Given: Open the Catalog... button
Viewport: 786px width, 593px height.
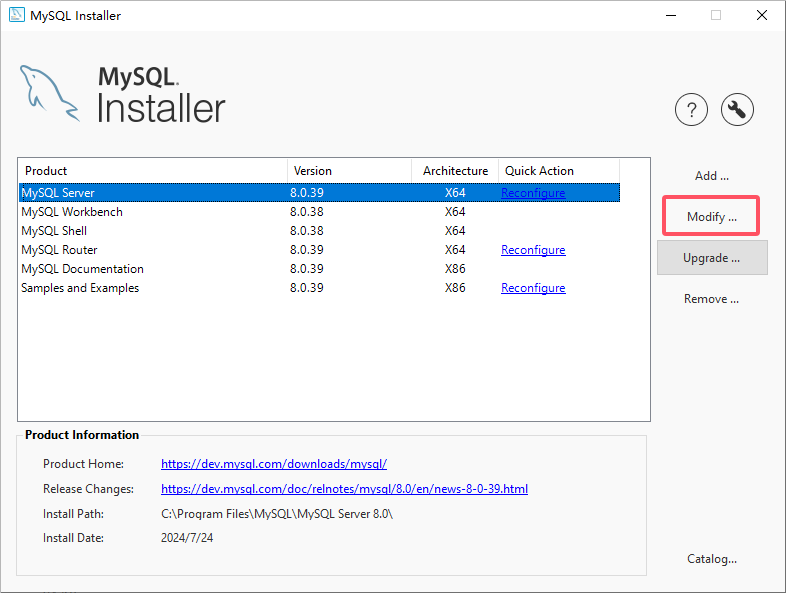Looking at the screenshot, I should tap(712, 559).
